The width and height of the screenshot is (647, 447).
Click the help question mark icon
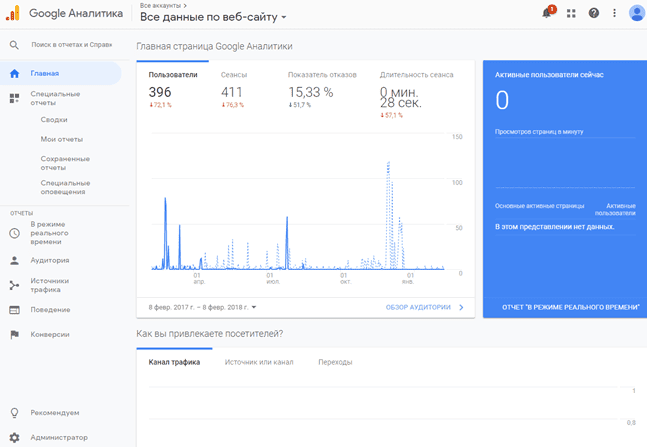[593, 13]
